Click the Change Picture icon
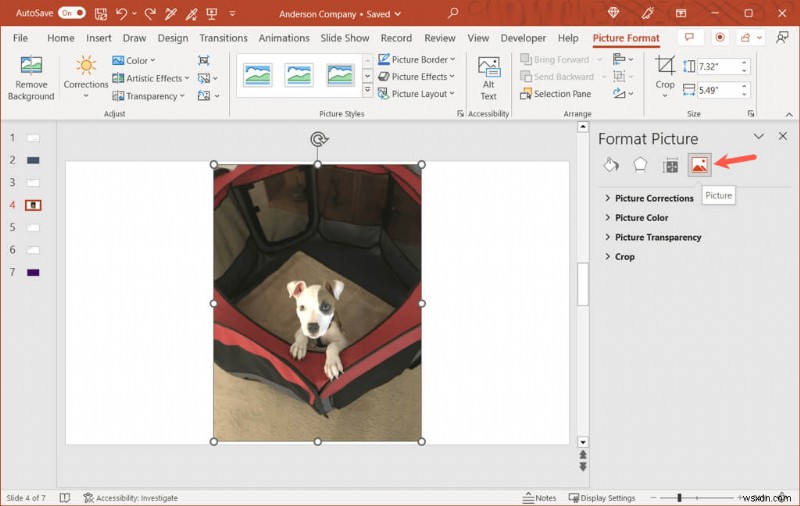The image size is (800, 506). 207,78
